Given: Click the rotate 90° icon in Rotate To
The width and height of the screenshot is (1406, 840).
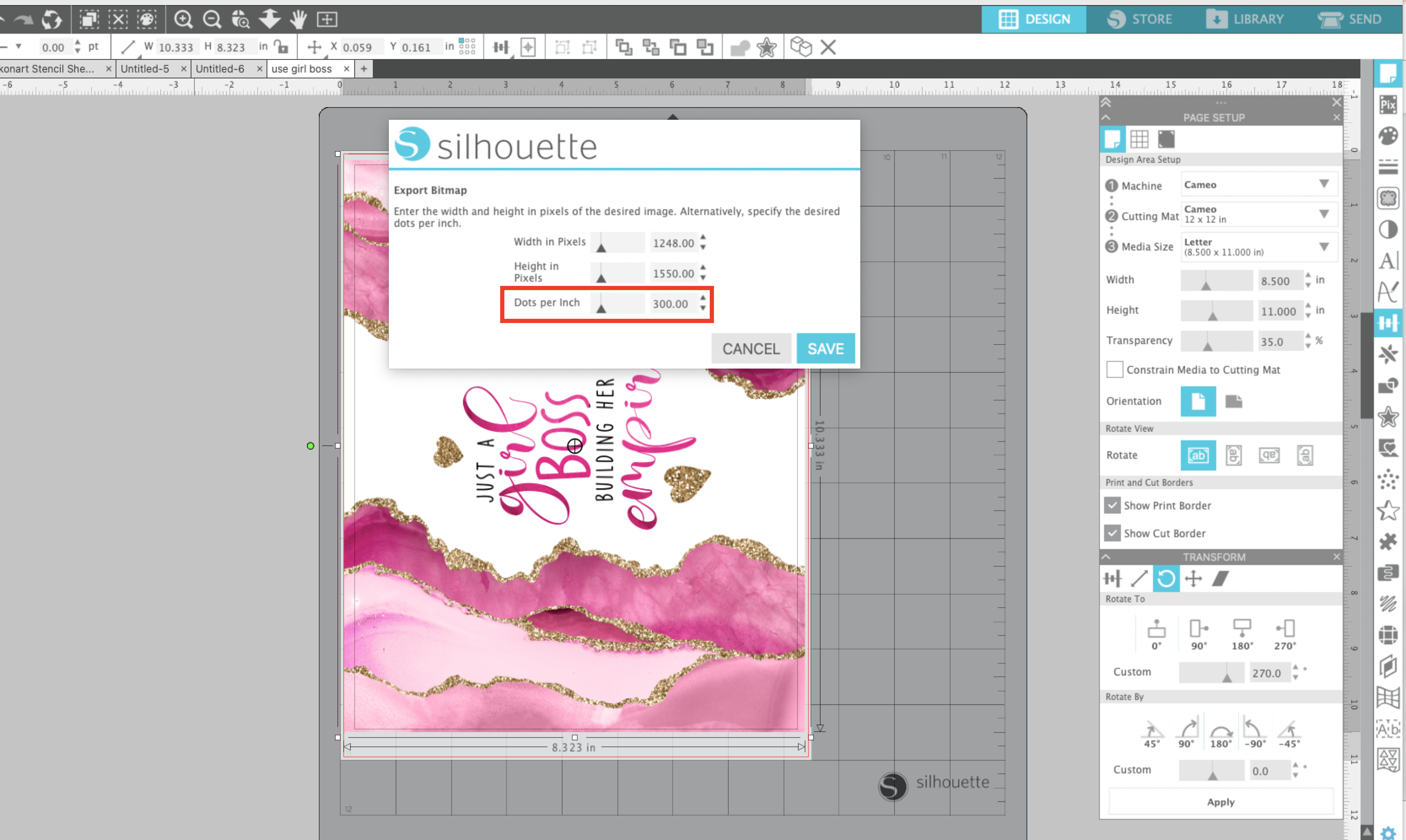Looking at the screenshot, I should (1198, 630).
